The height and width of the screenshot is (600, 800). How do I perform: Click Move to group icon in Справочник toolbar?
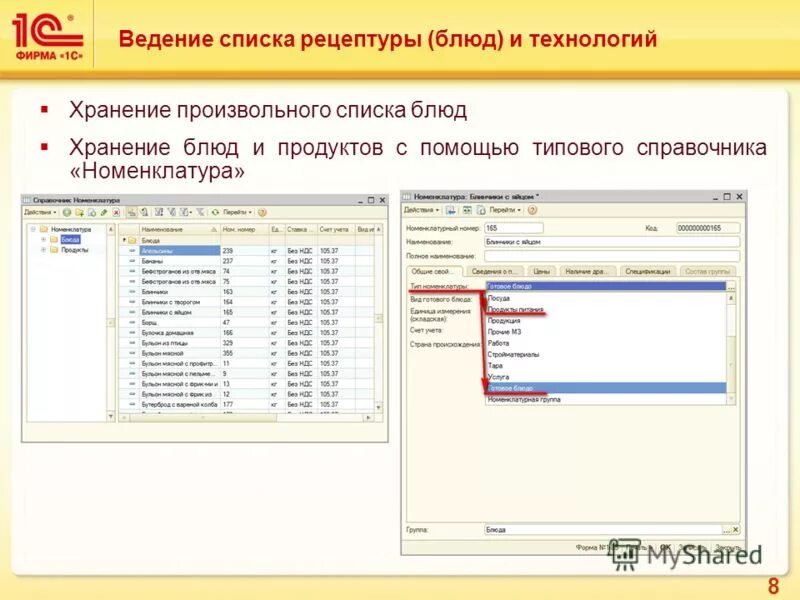point(144,212)
